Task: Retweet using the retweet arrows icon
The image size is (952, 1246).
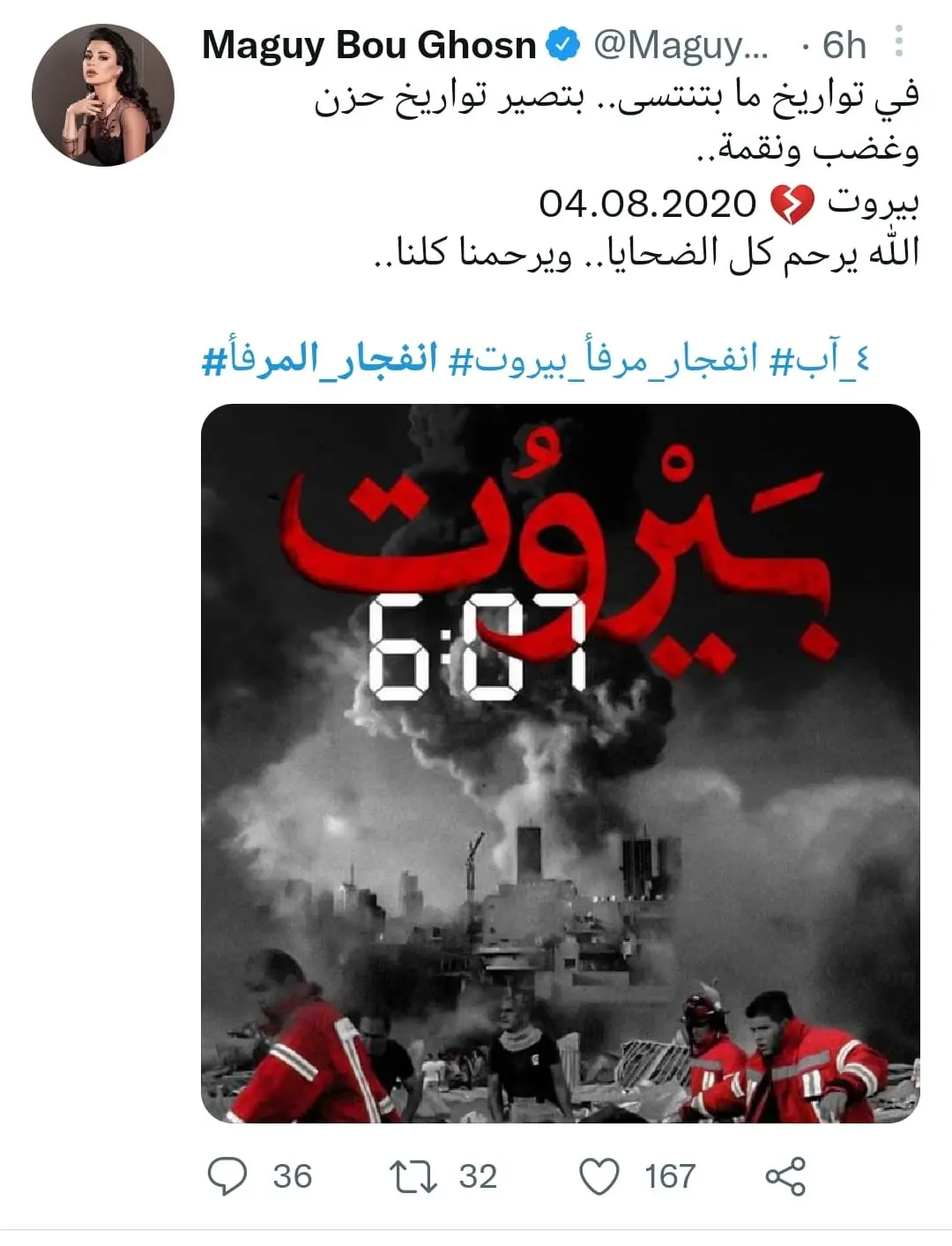Action: 413,1176
